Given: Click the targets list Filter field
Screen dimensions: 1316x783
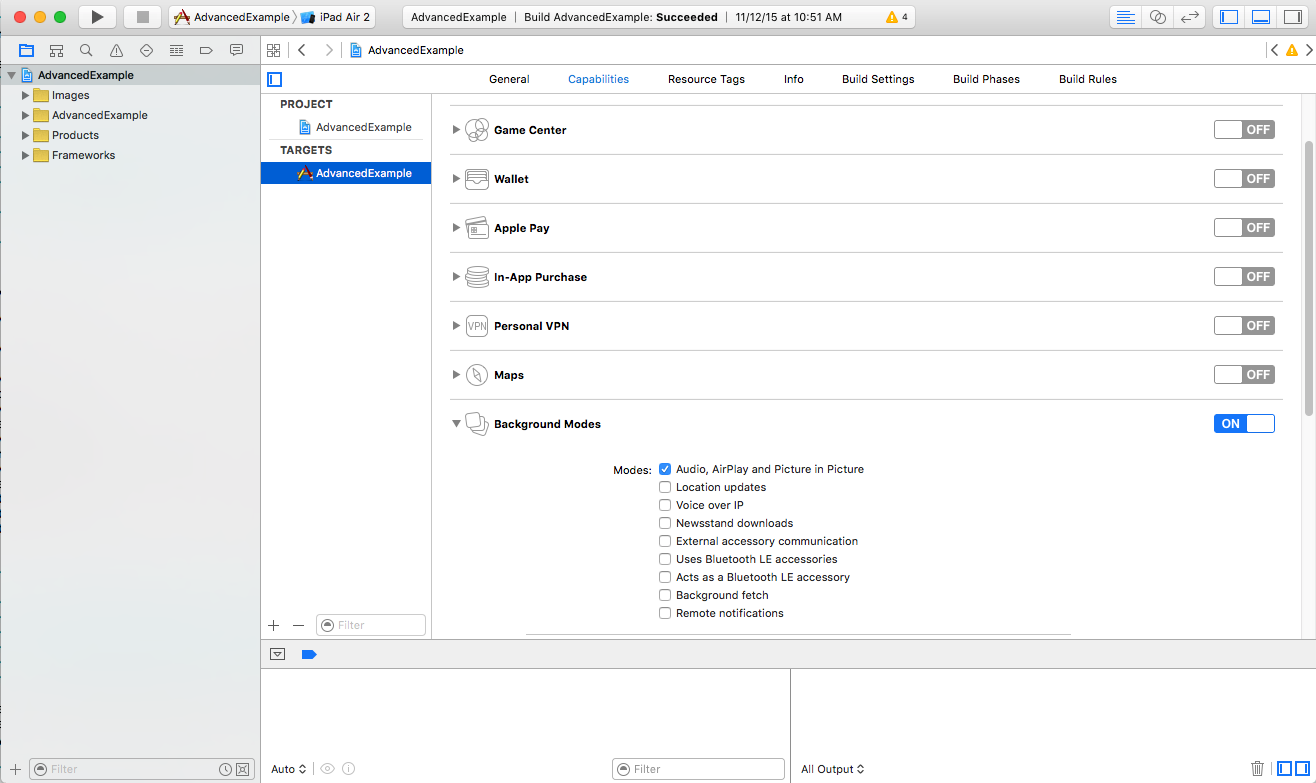Looking at the screenshot, I should [371, 625].
